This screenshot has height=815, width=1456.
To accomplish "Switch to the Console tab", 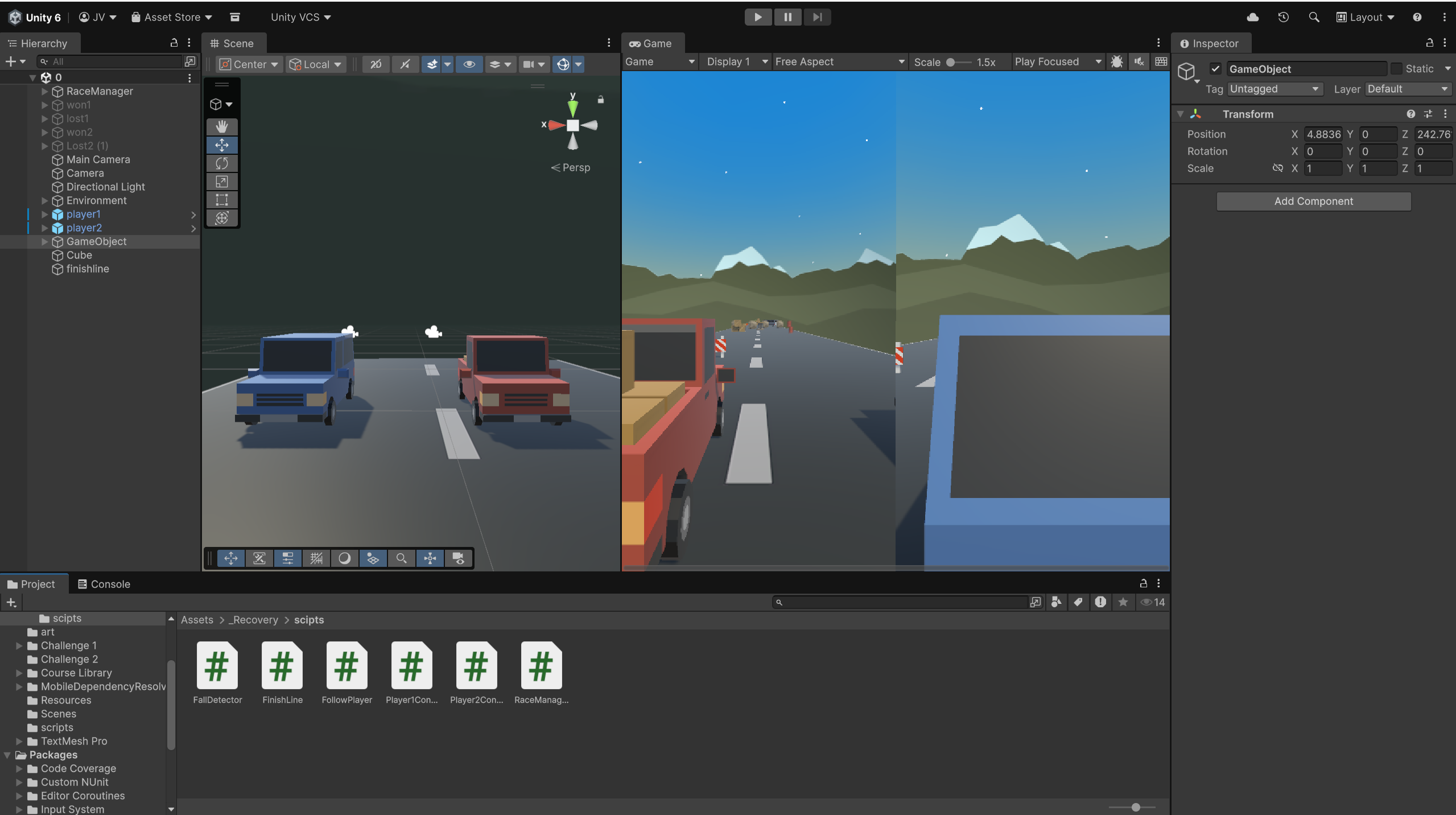I will (x=104, y=584).
